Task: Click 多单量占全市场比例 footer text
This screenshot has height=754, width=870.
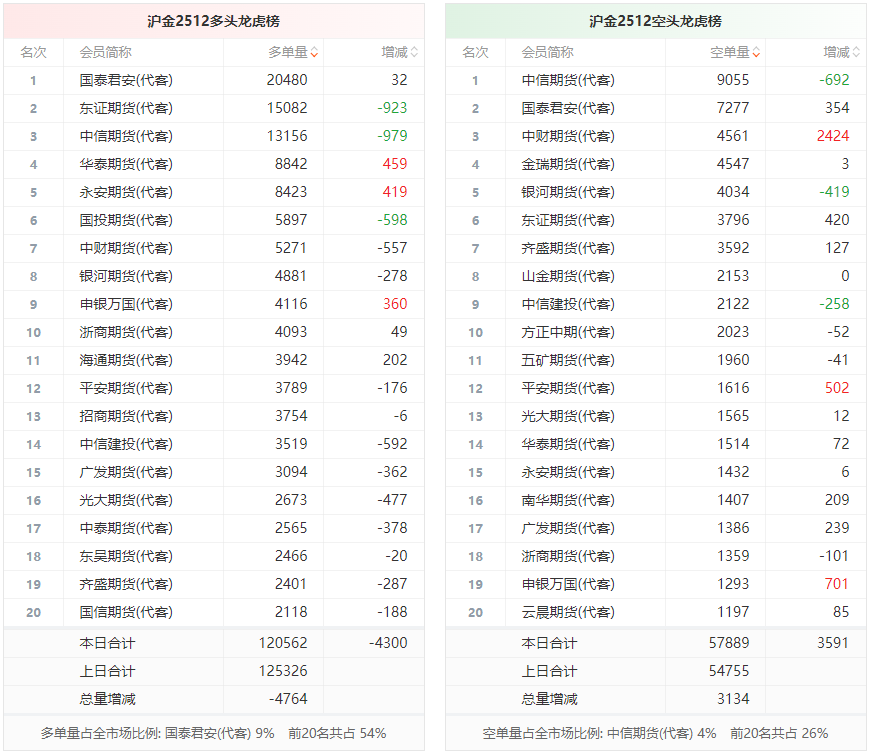Action: pyautogui.click(x=213, y=733)
